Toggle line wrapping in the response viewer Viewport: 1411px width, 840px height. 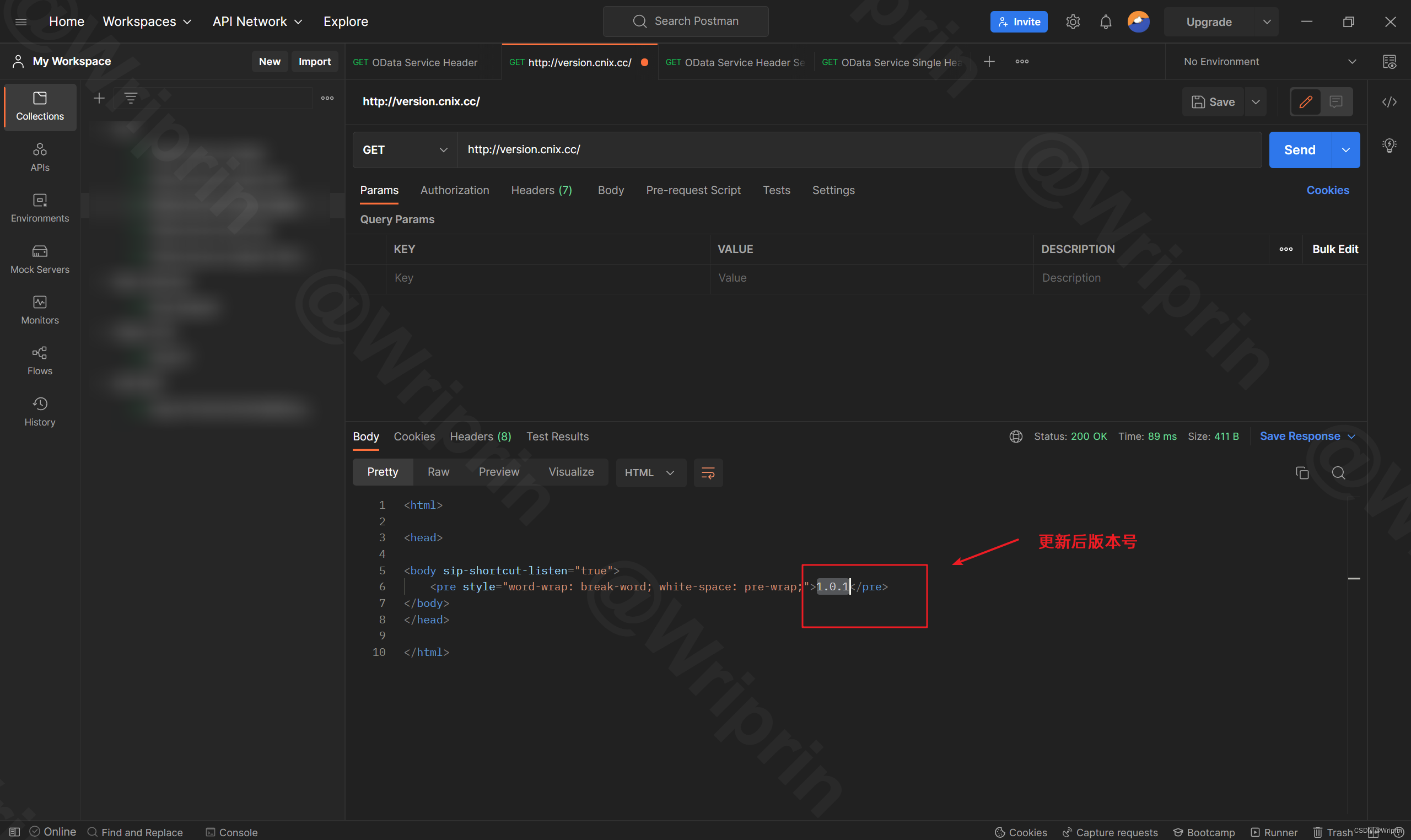[708, 473]
